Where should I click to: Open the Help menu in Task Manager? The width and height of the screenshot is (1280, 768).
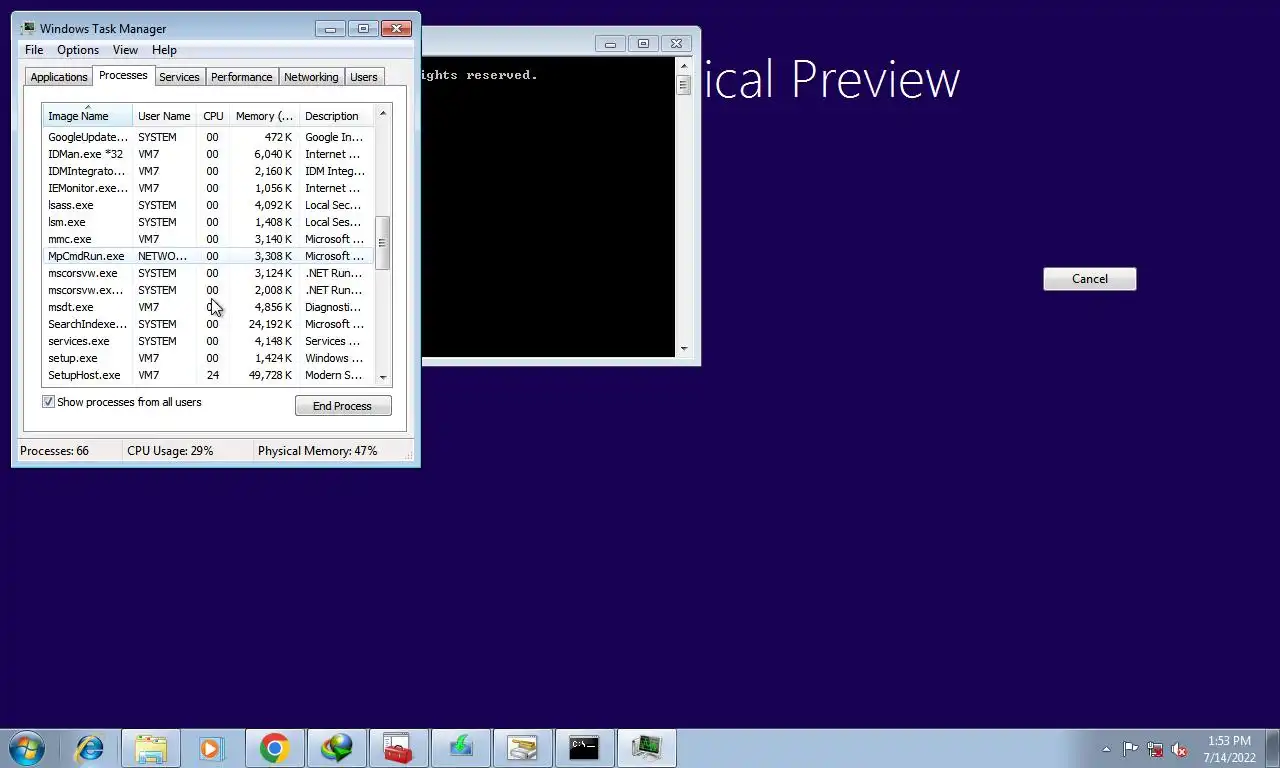(x=164, y=50)
